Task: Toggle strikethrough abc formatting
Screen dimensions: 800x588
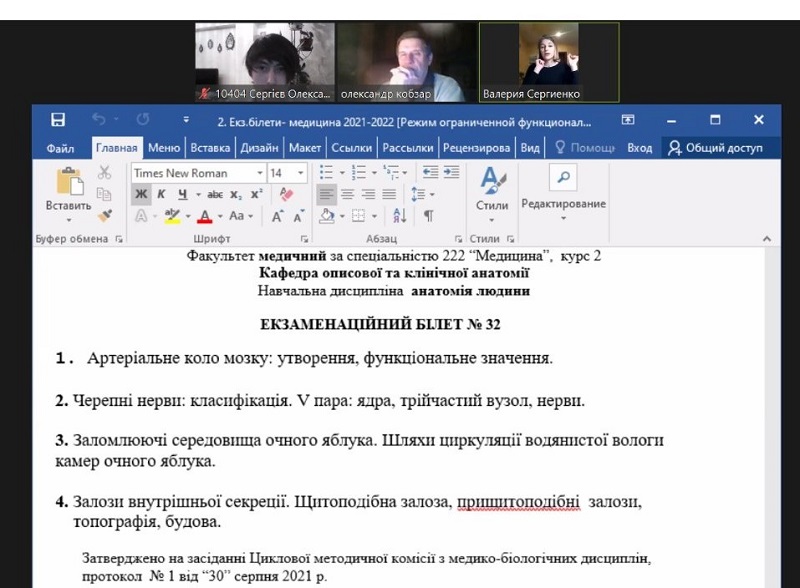Action: (214, 194)
